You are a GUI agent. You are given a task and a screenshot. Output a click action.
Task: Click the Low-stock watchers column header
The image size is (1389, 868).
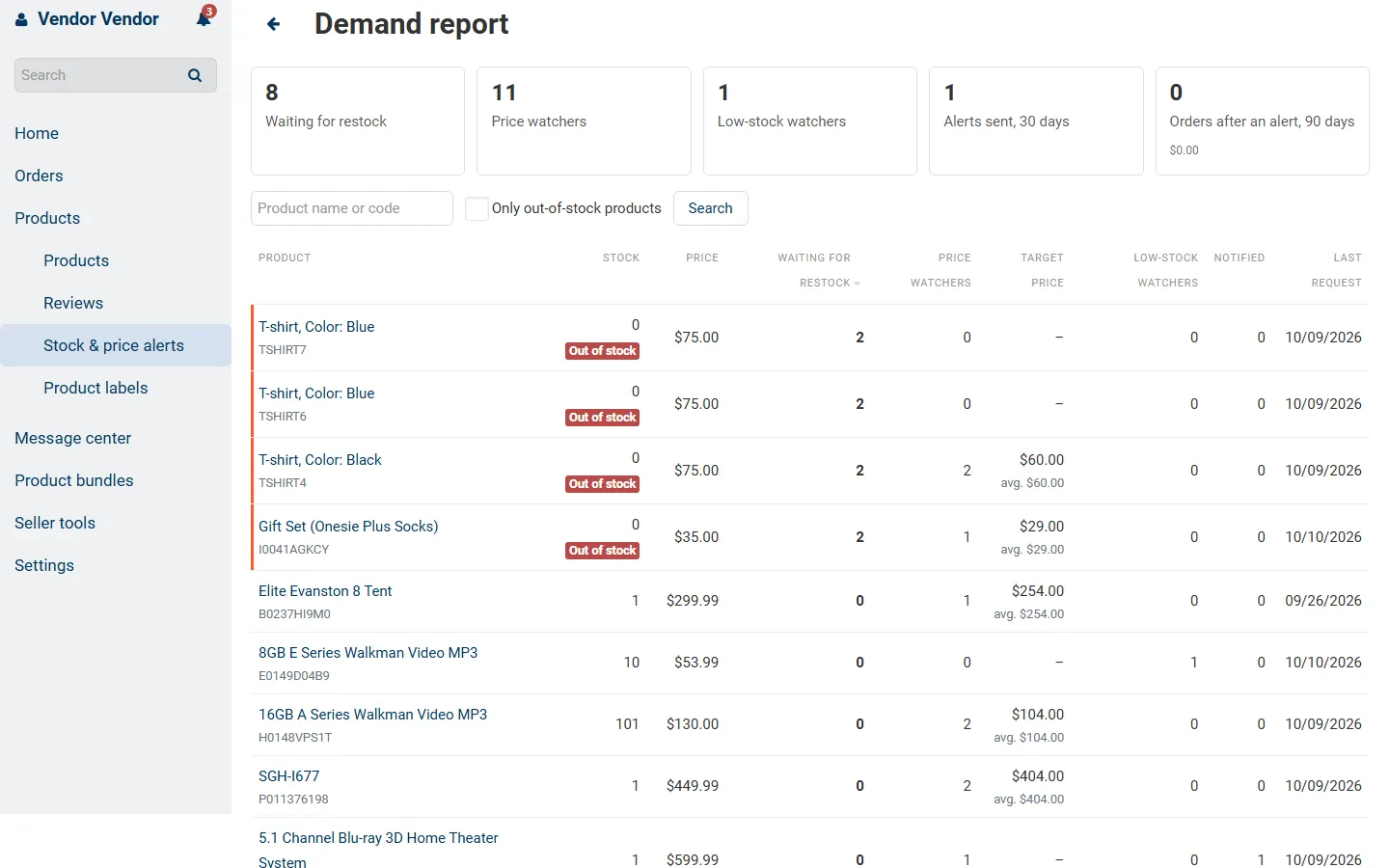click(x=1166, y=270)
